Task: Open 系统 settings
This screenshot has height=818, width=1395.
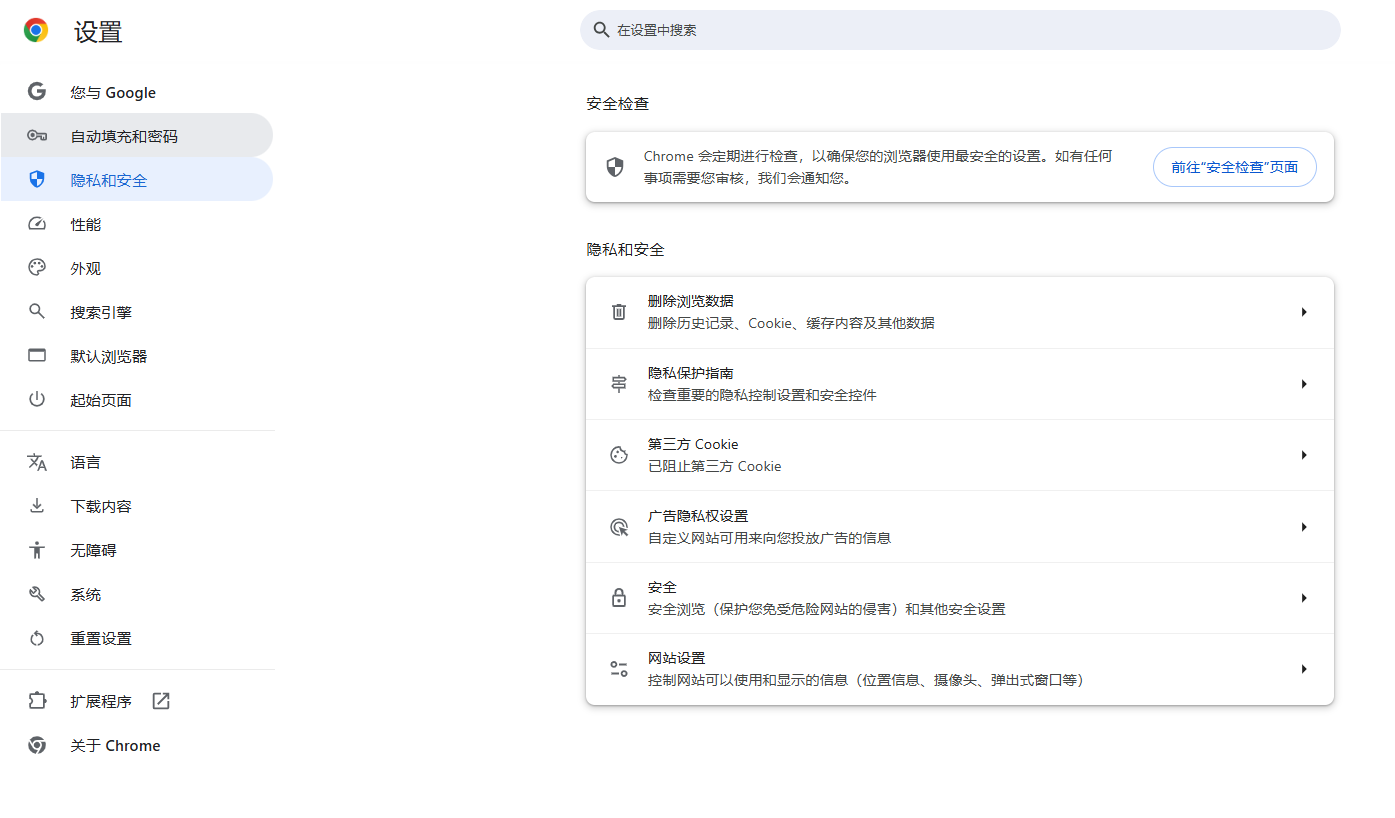Action: click(x=136, y=594)
